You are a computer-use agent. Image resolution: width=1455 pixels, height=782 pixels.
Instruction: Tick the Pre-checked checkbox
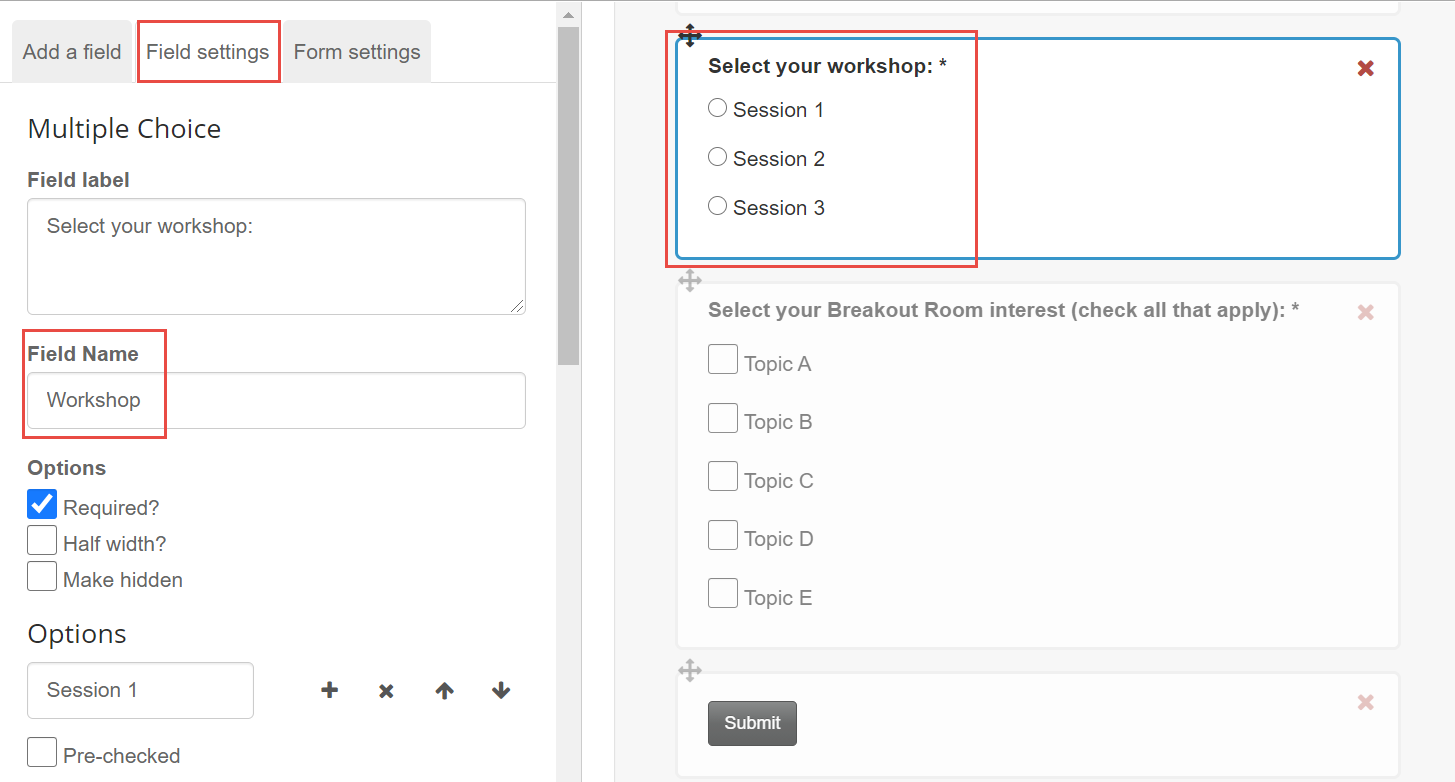(x=42, y=752)
